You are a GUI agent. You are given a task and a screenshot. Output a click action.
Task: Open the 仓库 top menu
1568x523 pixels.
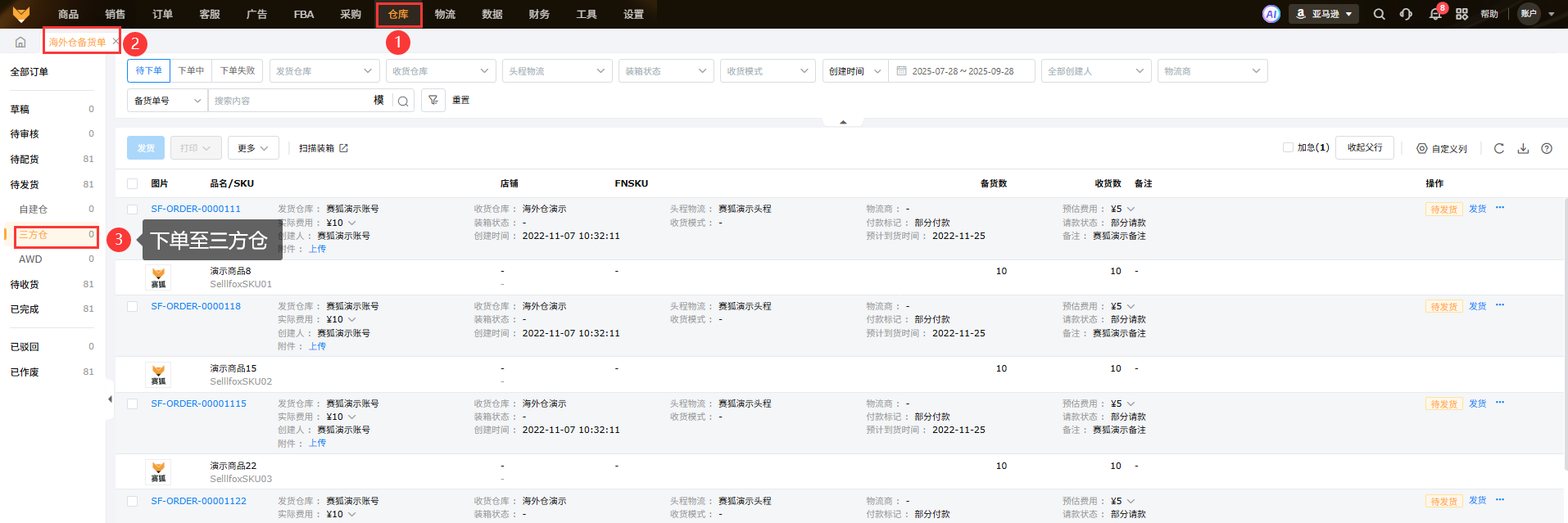(x=398, y=14)
